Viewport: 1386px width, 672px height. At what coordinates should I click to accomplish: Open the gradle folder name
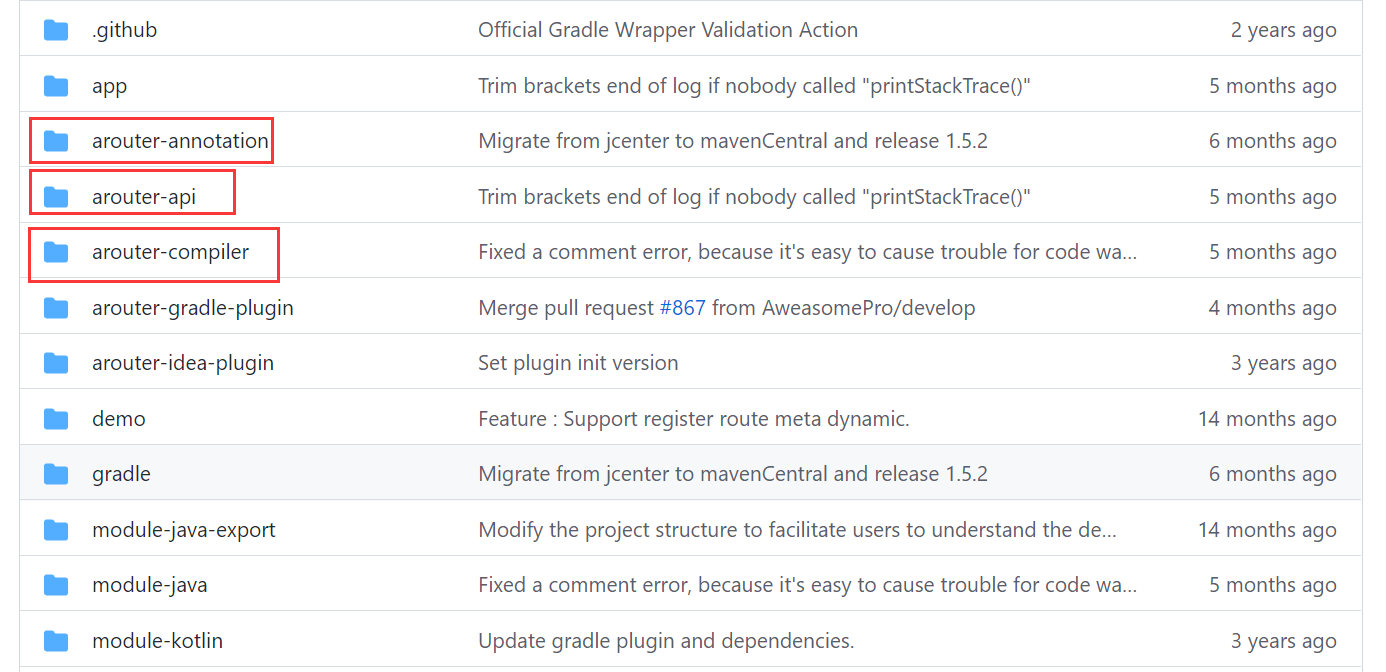(121, 474)
